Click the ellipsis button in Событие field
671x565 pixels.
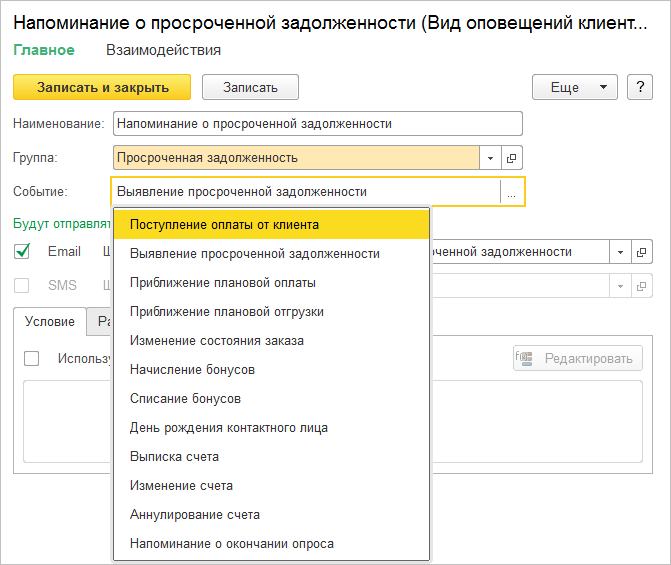[511, 193]
